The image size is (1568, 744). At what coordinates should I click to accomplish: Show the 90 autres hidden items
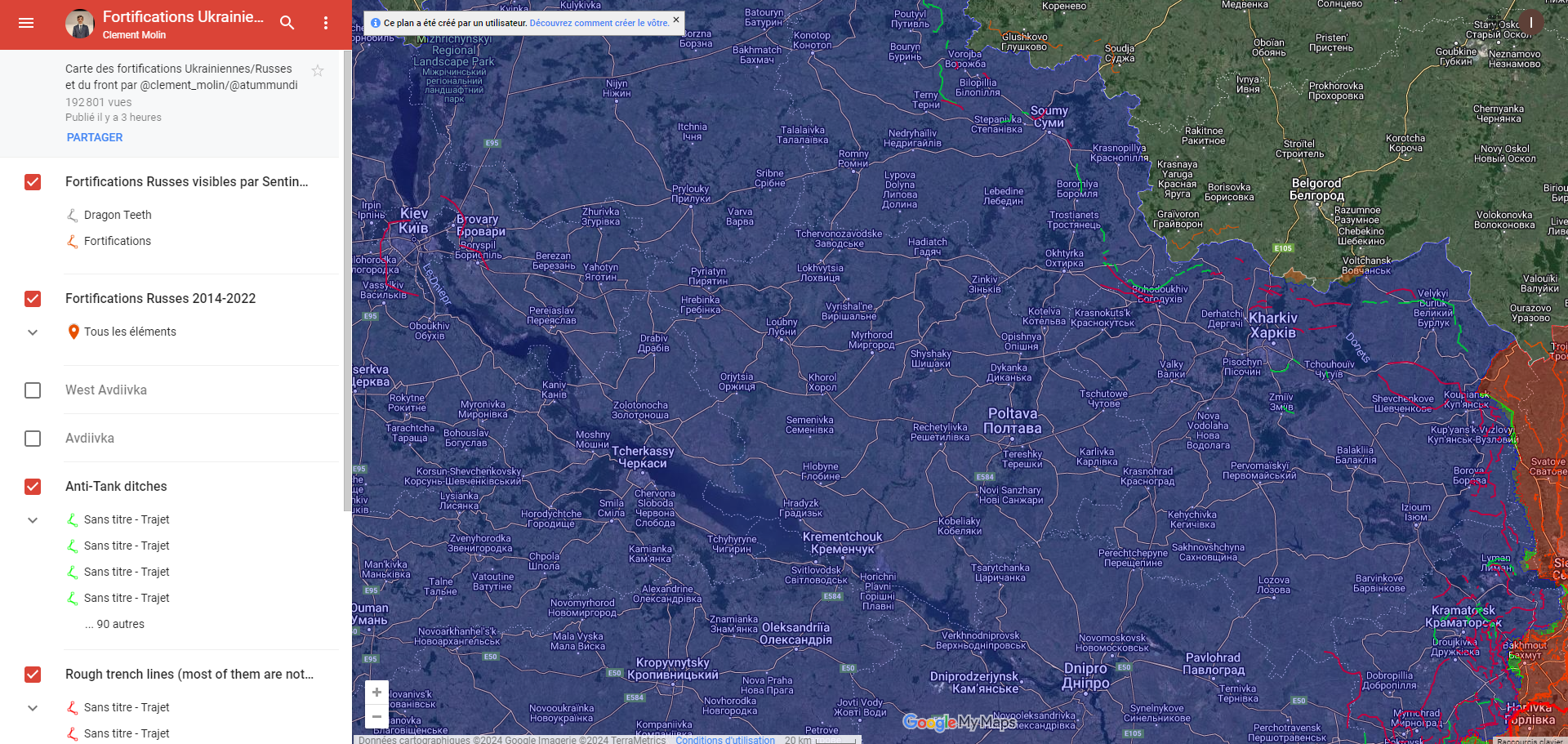click(115, 624)
